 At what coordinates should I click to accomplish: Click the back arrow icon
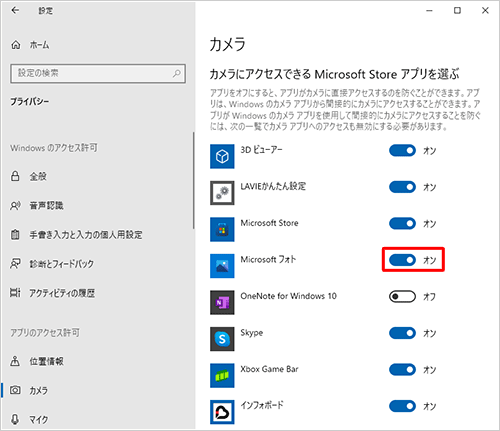click(15, 10)
